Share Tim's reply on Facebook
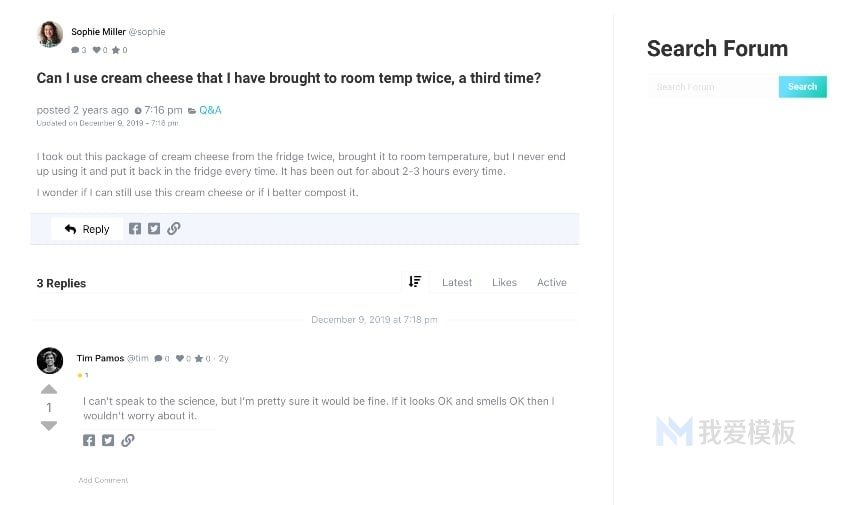The width and height of the screenshot is (850, 505). pyautogui.click(x=89, y=441)
